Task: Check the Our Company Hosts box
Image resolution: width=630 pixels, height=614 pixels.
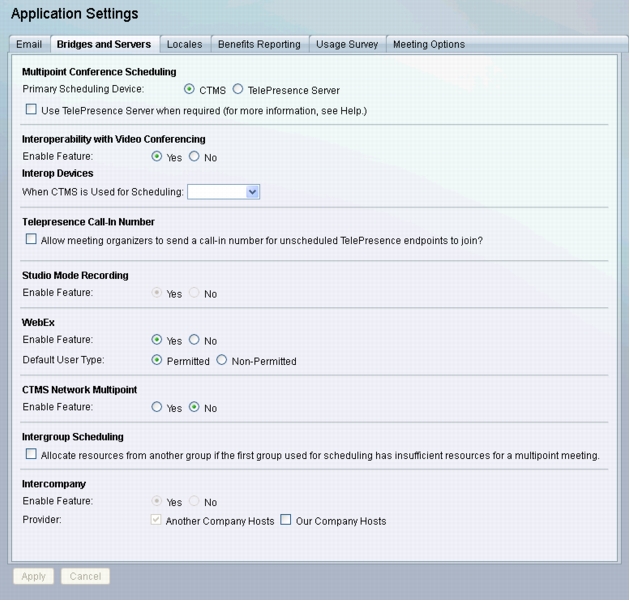Action: [286, 520]
